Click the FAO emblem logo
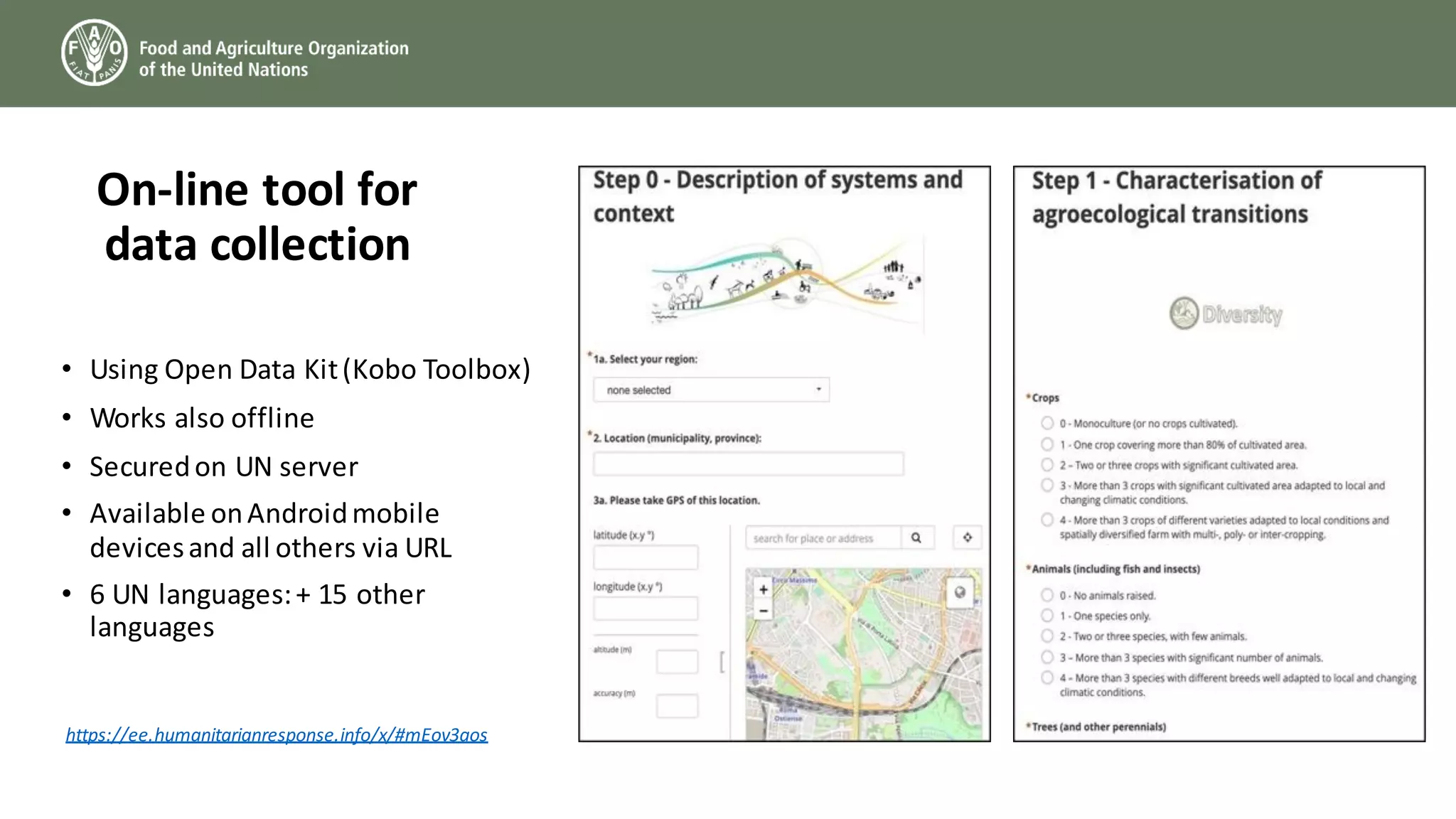Image resolution: width=1456 pixels, height=819 pixels. coord(94,53)
